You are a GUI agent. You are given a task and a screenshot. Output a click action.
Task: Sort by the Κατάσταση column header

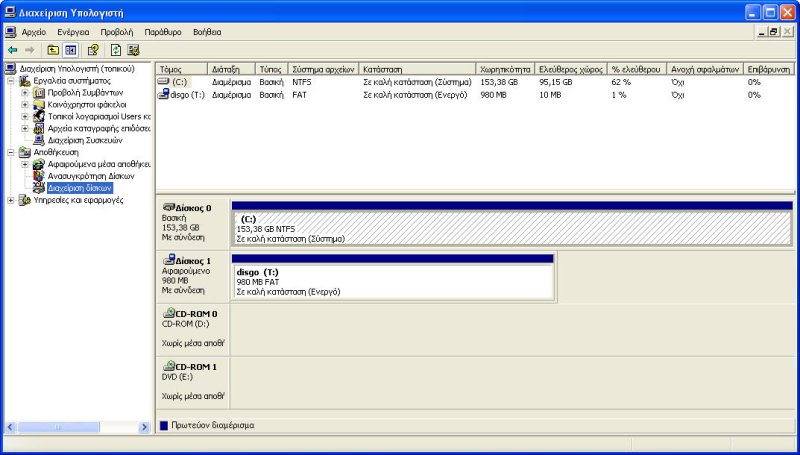coord(417,69)
